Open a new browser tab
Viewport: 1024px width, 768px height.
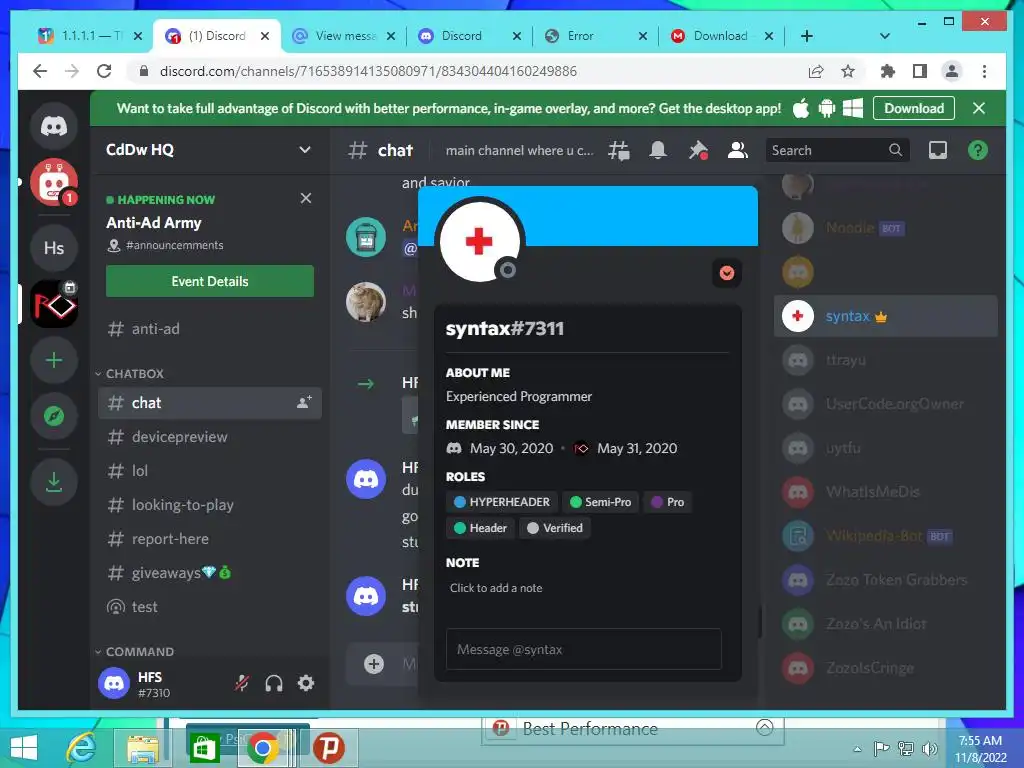[x=807, y=36]
